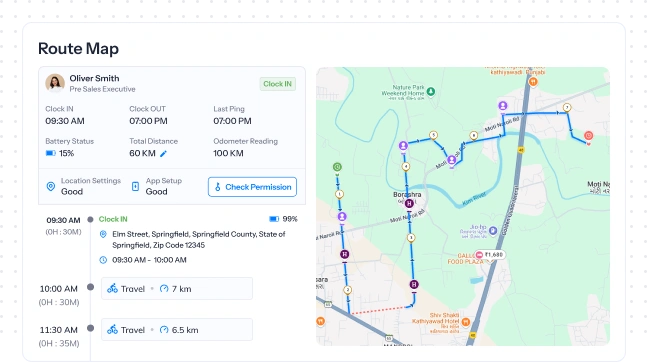Click the bike icon in 7 km travel row
This screenshot has height=362, width=647.
tap(112, 288)
